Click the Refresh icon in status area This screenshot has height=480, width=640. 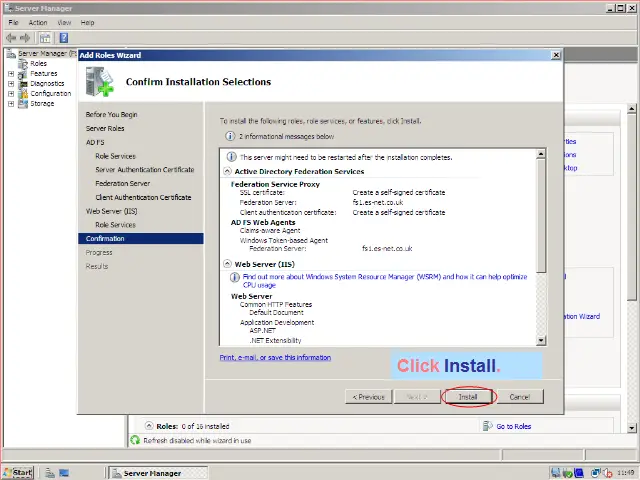tap(135, 440)
